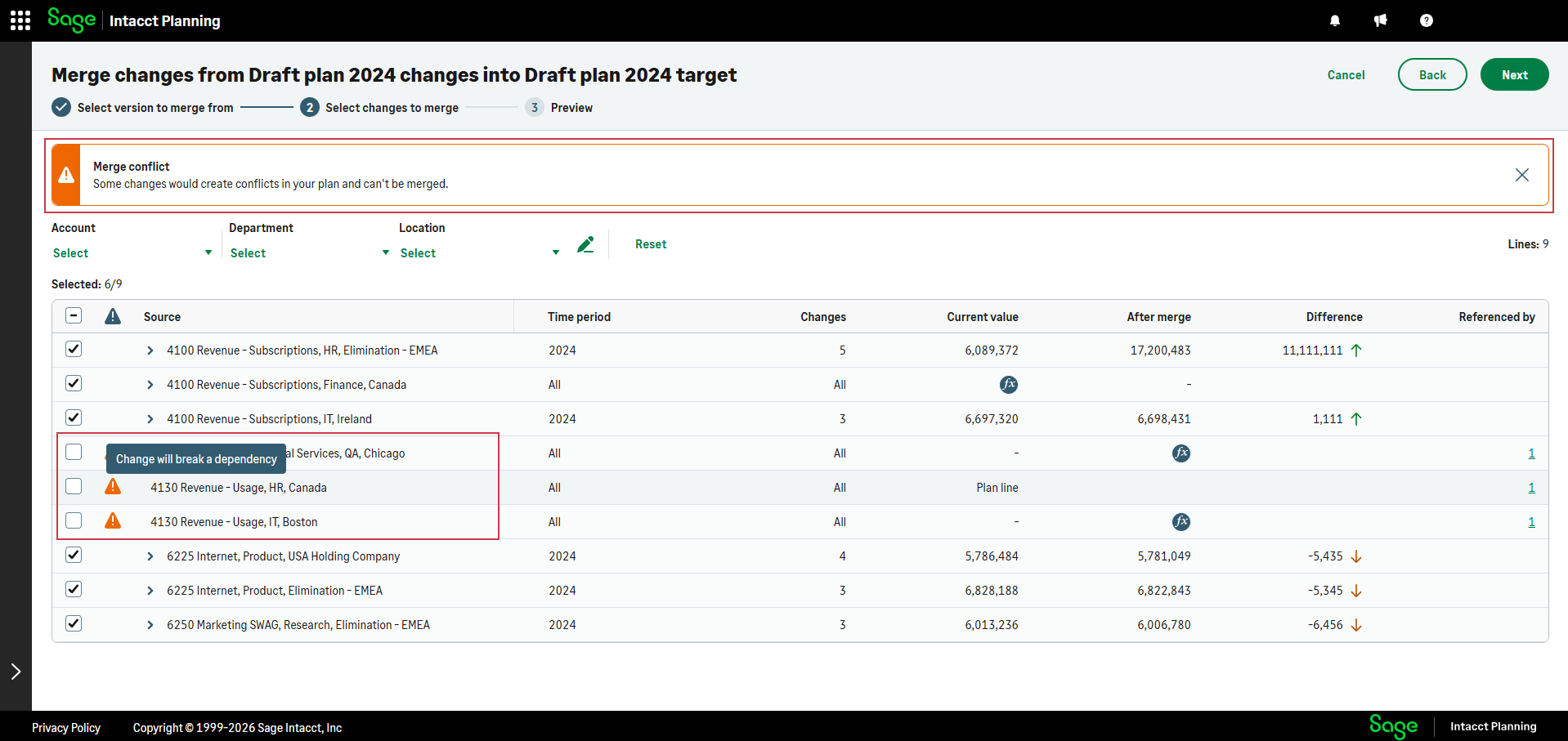Expand 6250 Marketing SWAG row

click(150, 625)
